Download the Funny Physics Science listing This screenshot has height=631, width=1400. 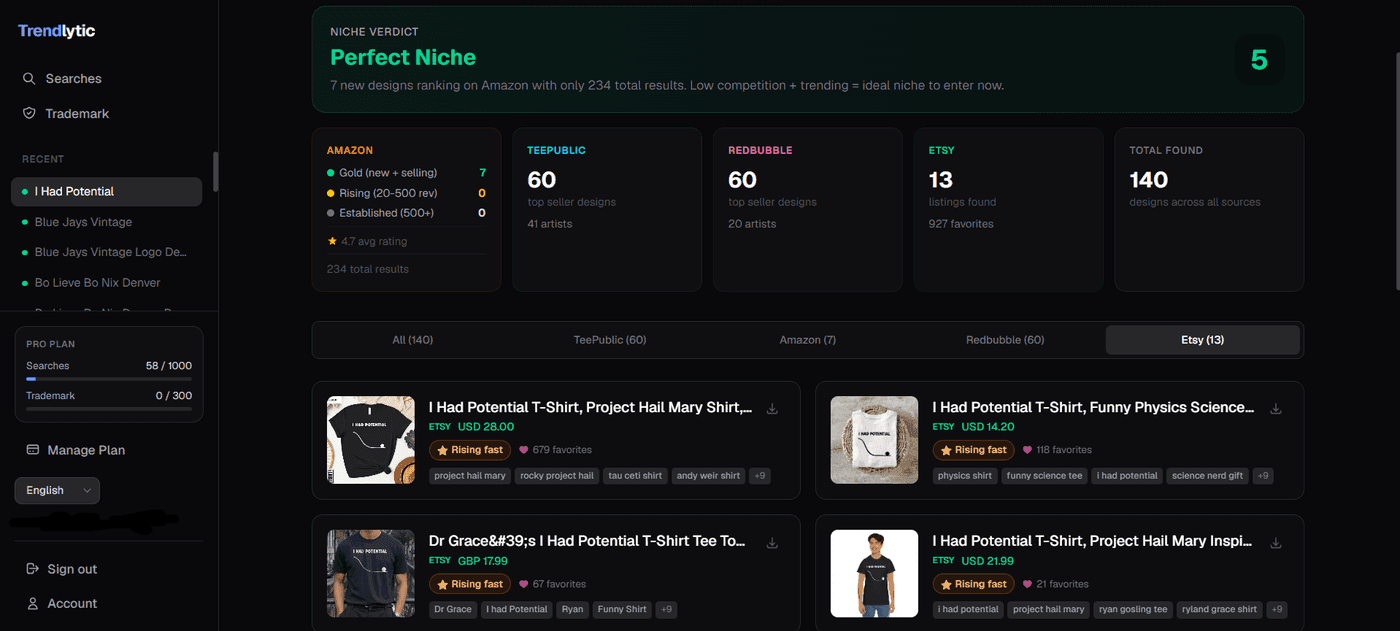coord(1275,408)
